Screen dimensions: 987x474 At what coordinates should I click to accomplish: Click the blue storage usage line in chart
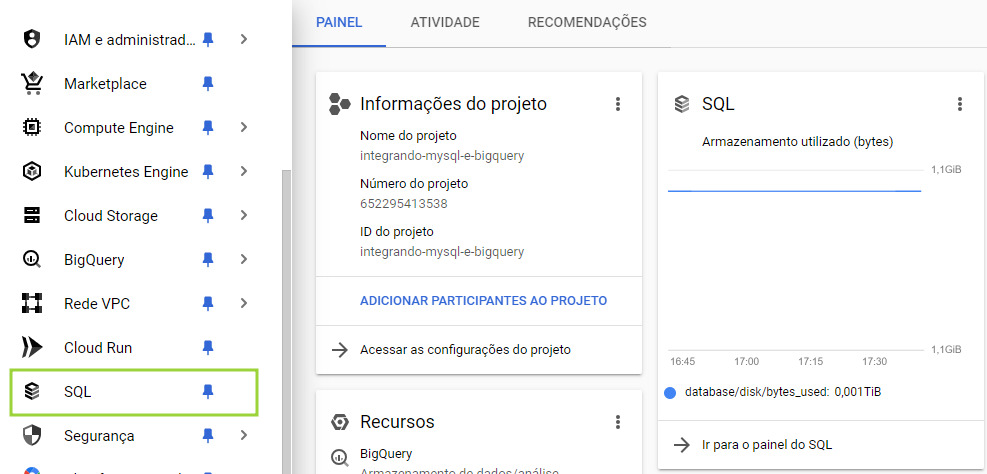point(794,190)
